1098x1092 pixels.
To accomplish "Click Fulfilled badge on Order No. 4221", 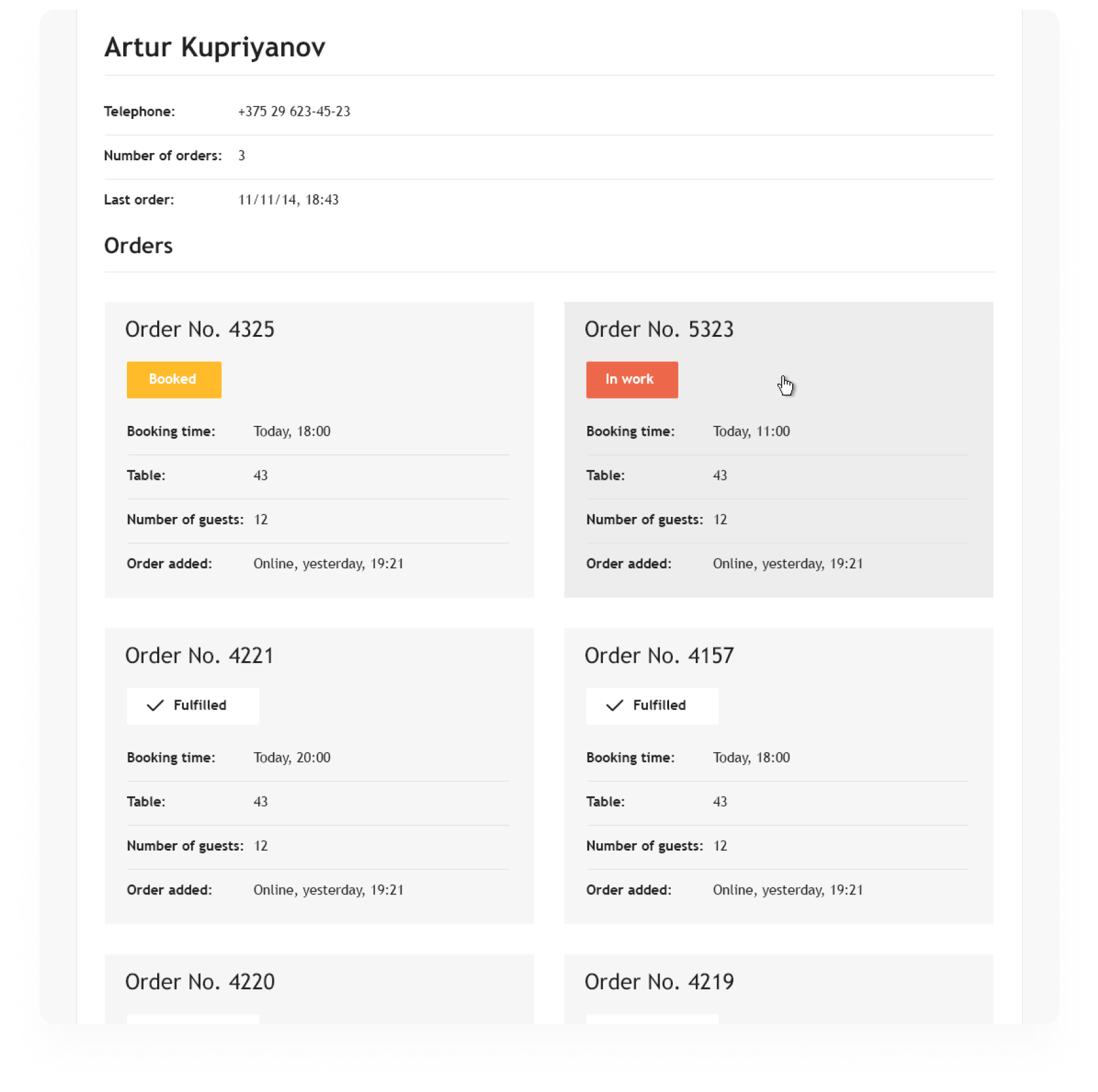I will [192, 706].
